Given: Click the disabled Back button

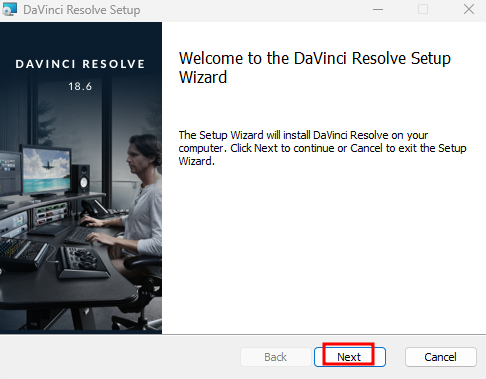Looking at the screenshot, I should pyautogui.click(x=275, y=357).
